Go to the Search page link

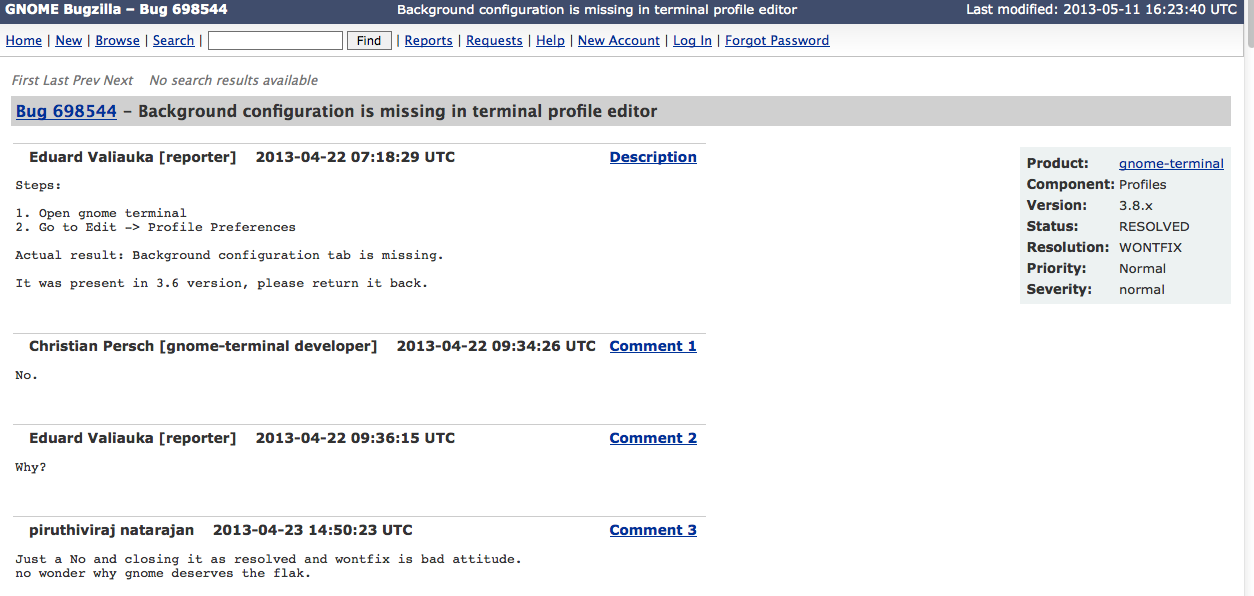[x=173, y=41]
